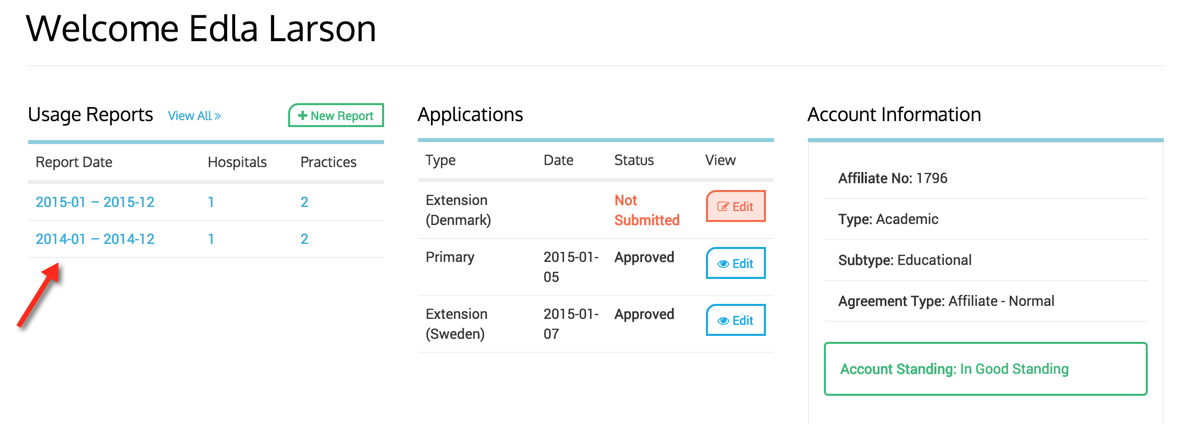Click the Not Submitted status text

pos(646,210)
